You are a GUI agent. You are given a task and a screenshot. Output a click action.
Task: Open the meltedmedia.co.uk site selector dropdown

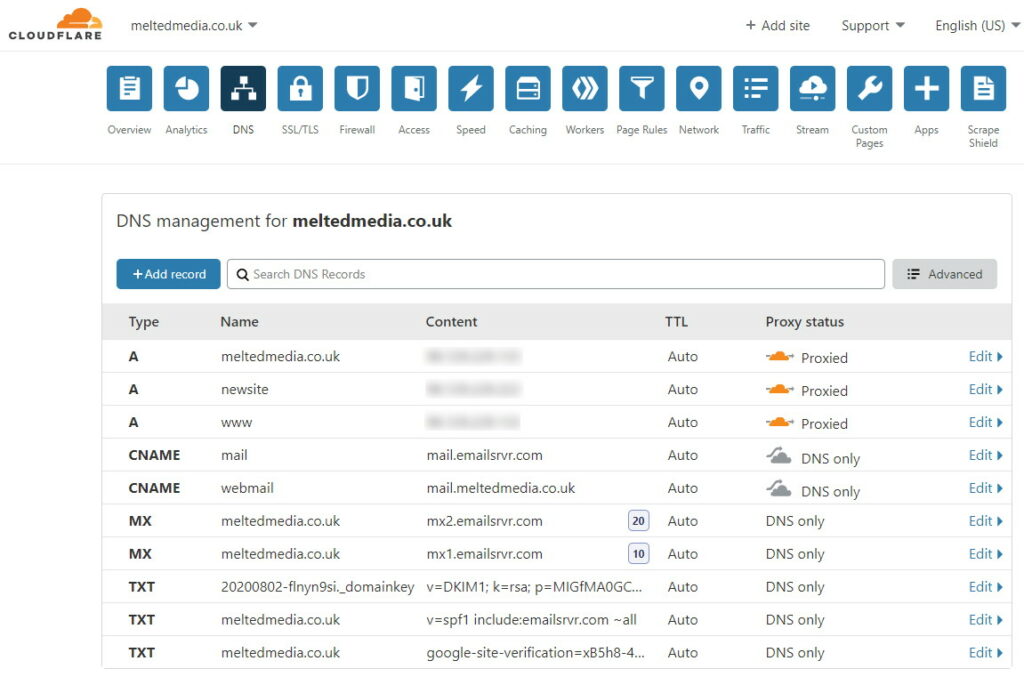pos(194,25)
